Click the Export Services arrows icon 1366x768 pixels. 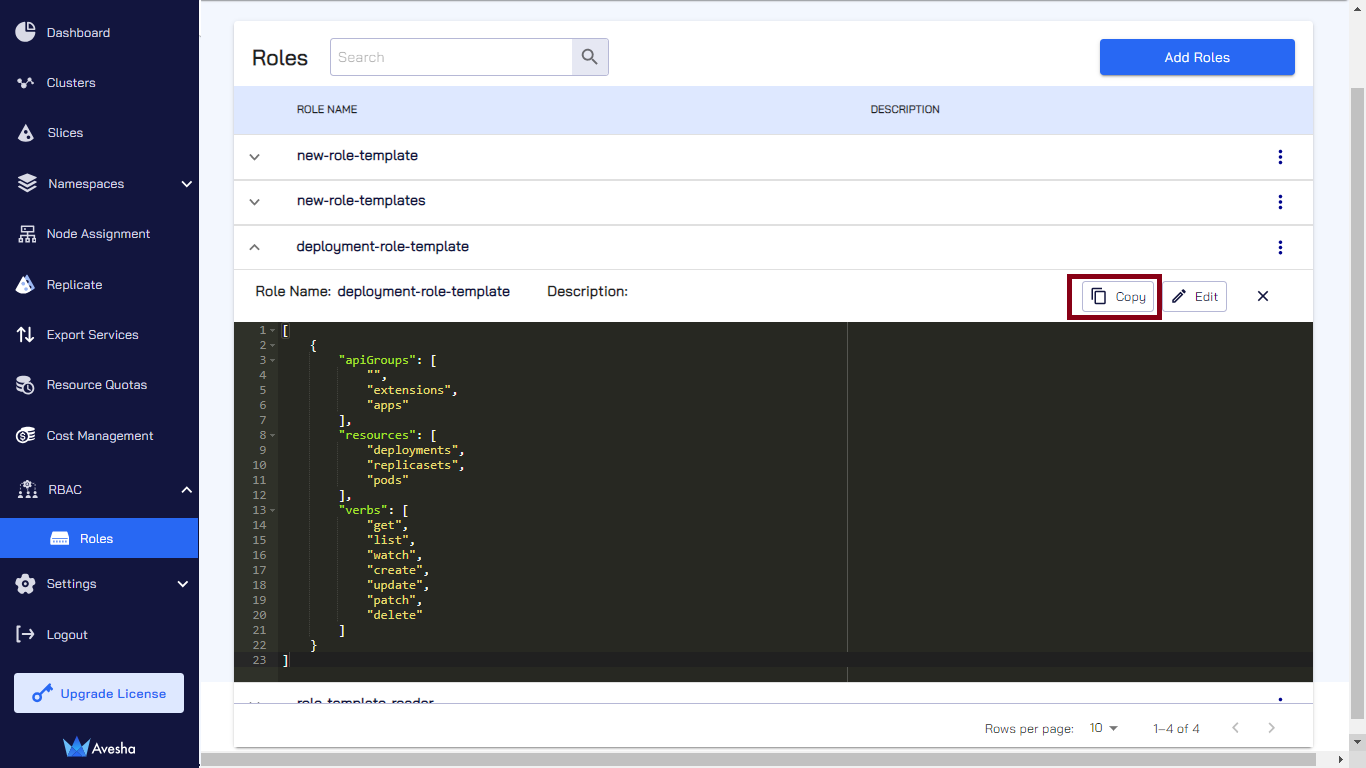click(x=26, y=335)
